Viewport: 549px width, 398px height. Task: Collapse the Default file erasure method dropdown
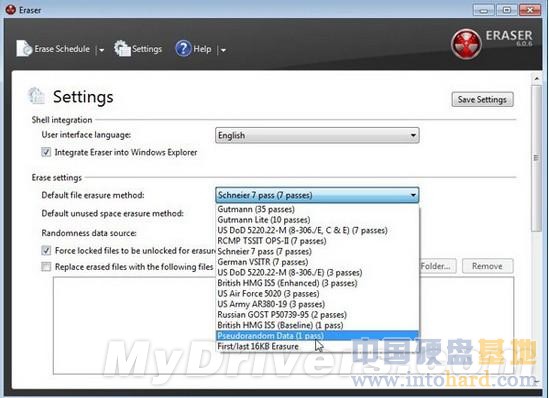click(x=317, y=195)
